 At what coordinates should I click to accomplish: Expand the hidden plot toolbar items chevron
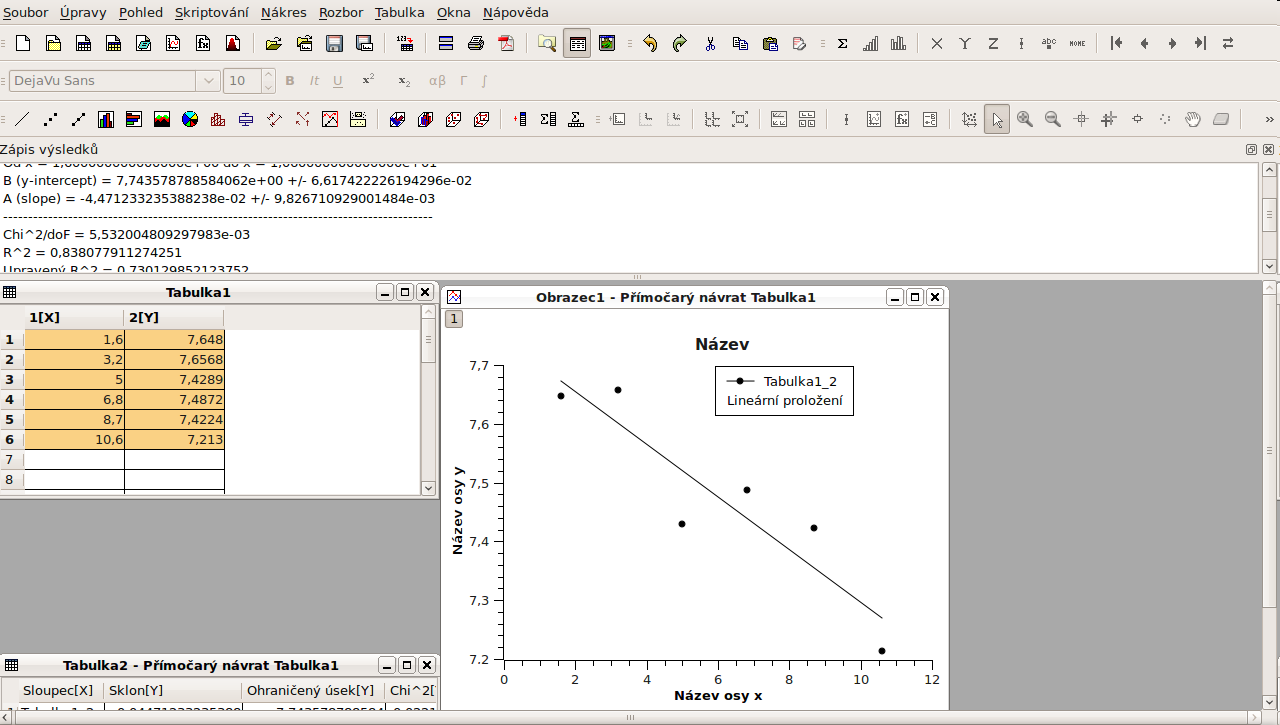(1270, 119)
